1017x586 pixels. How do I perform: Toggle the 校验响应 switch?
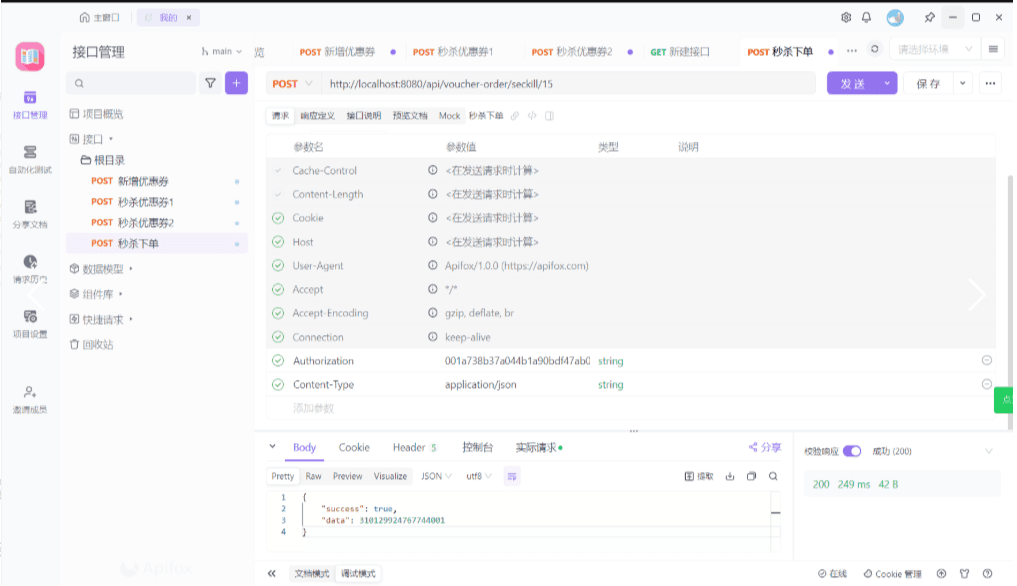point(852,451)
